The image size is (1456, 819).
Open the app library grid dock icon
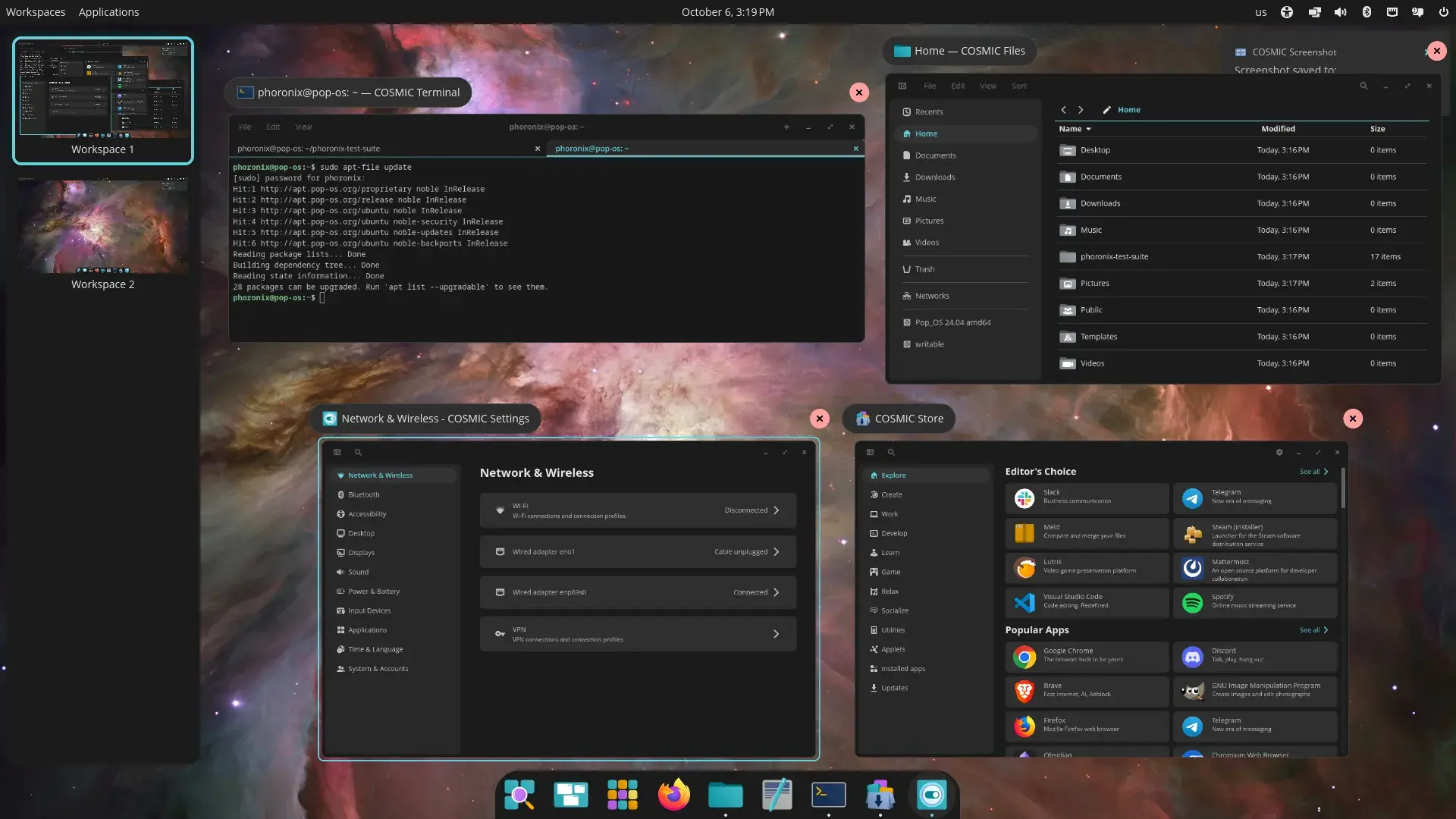click(x=622, y=795)
